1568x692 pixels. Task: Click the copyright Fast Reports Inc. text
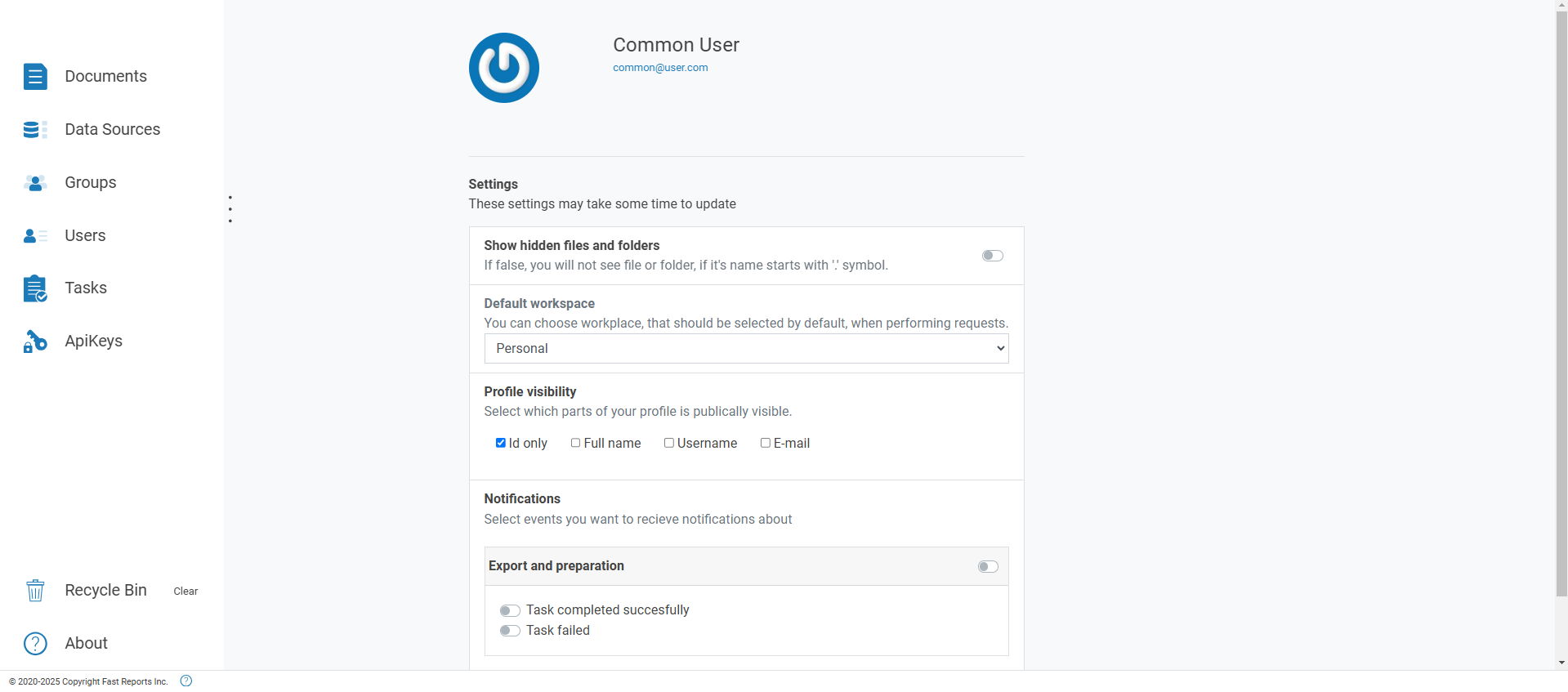88,681
